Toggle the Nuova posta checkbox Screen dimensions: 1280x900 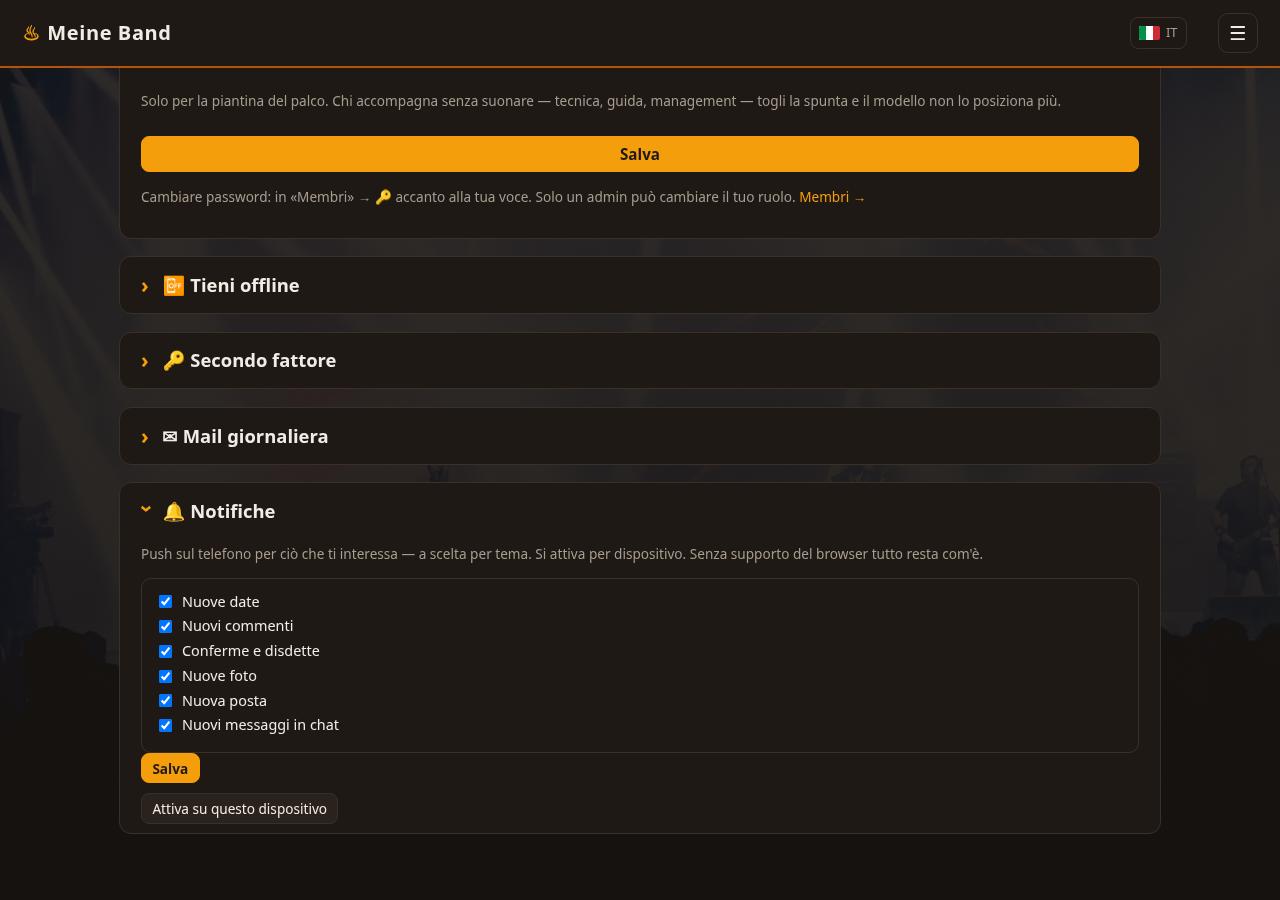165,700
